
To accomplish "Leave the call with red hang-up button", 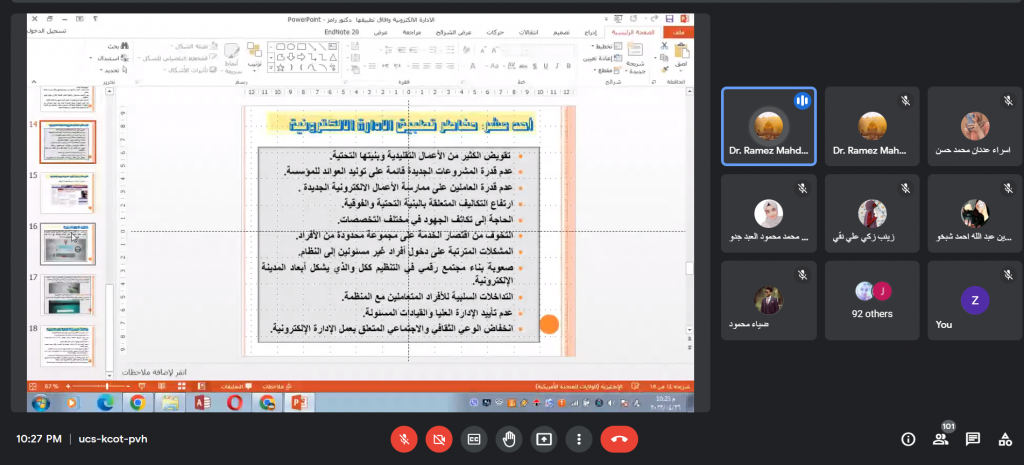I will tap(619, 438).
